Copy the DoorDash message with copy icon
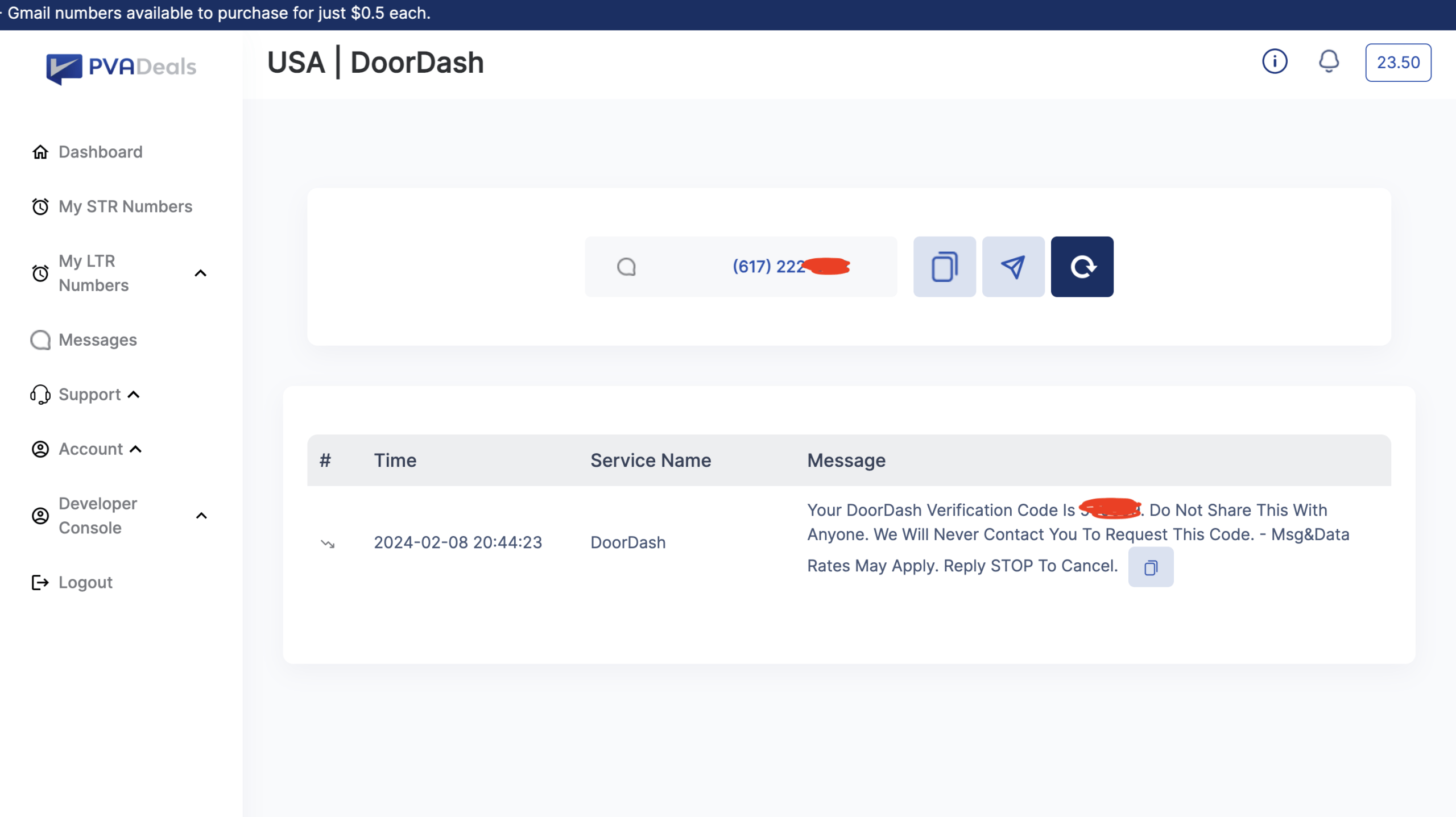Screen dimensions: 1456x817 pyautogui.click(x=1151, y=567)
